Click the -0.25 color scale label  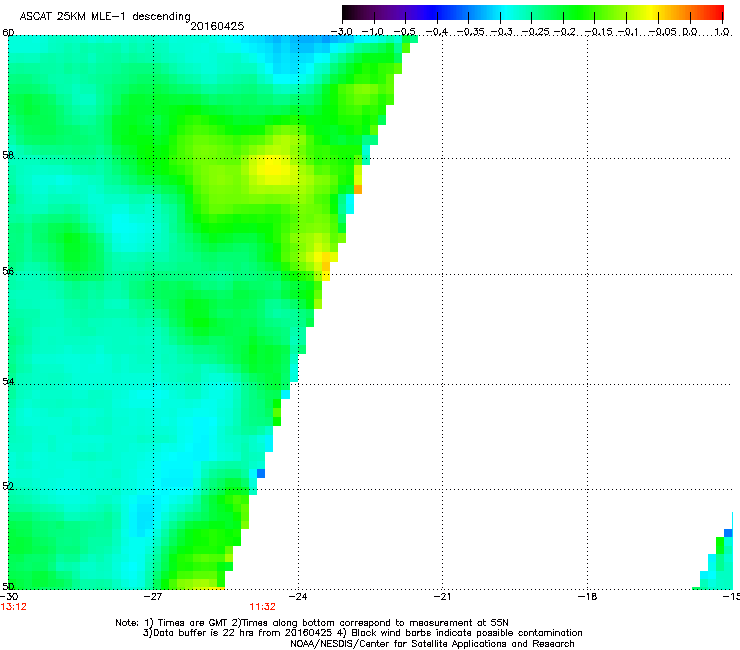point(536,32)
